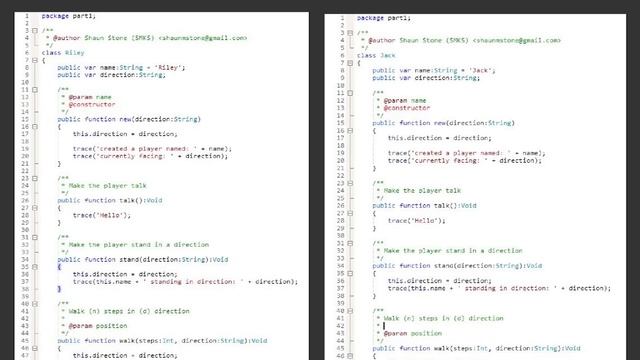Click line number 37 in Jack editor gutter
The image size is (640, 360).
(x=340, y=289)
